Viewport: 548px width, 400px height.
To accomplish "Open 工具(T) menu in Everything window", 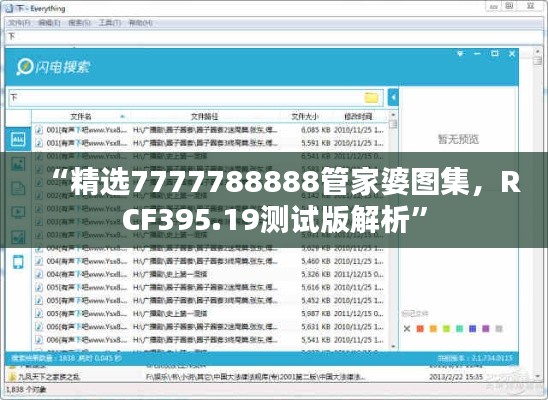I will point(110,23).
